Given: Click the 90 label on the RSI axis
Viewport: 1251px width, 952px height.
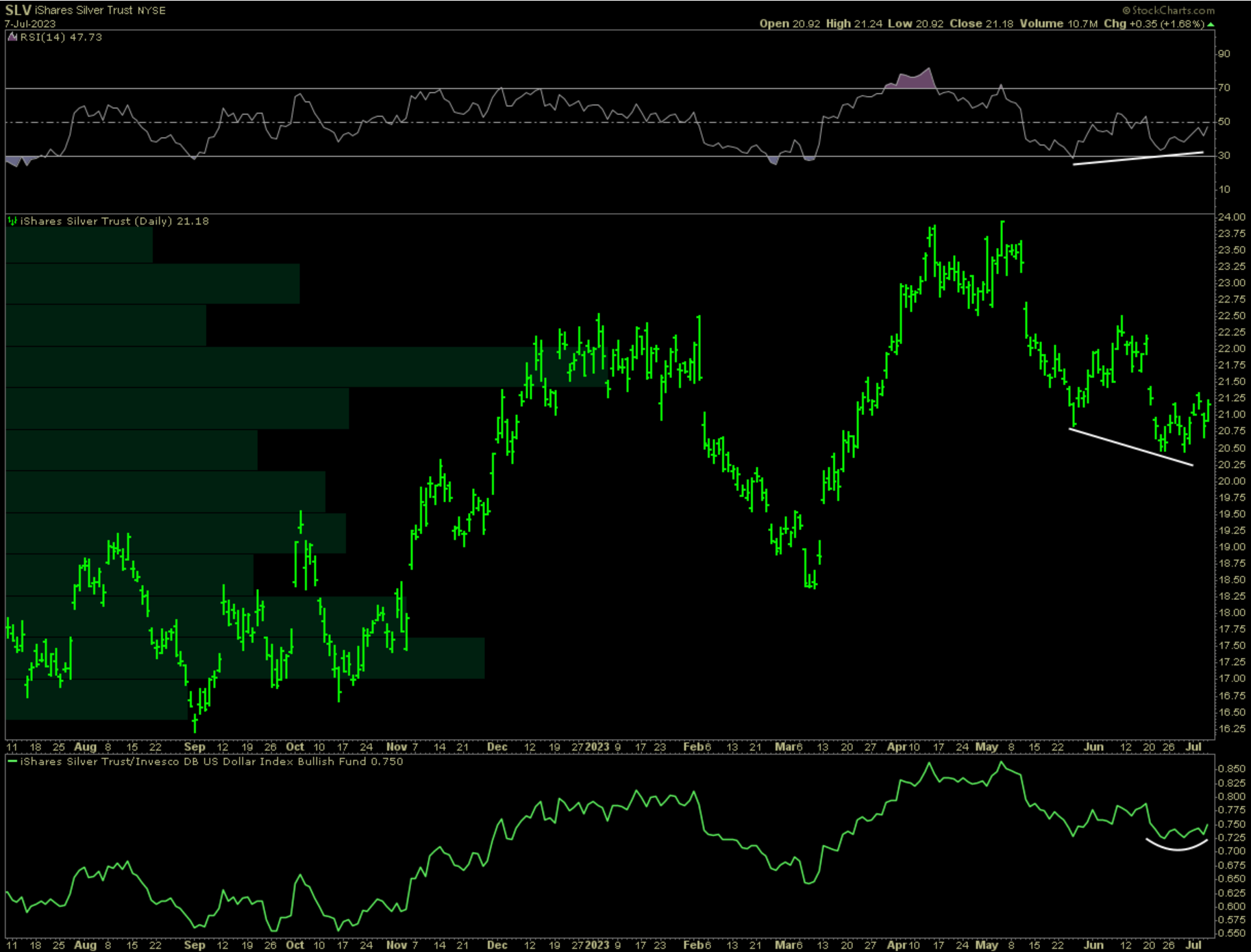Looking at the screenshot, I should (x=1224, y=54).
